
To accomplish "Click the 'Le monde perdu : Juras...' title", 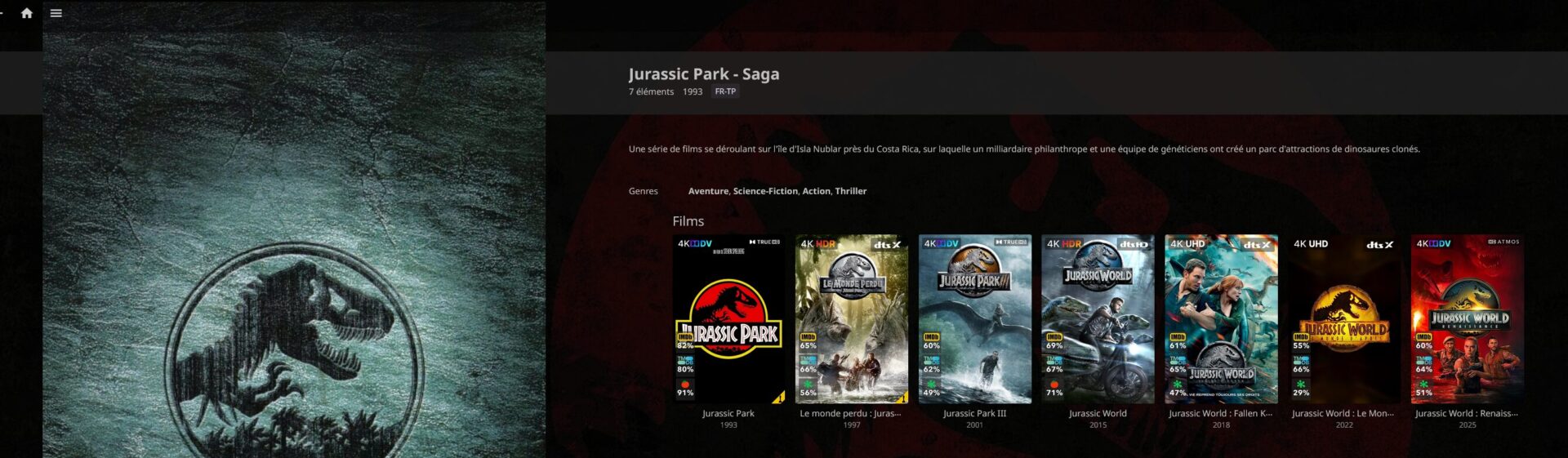I will [x=851, y=413].
